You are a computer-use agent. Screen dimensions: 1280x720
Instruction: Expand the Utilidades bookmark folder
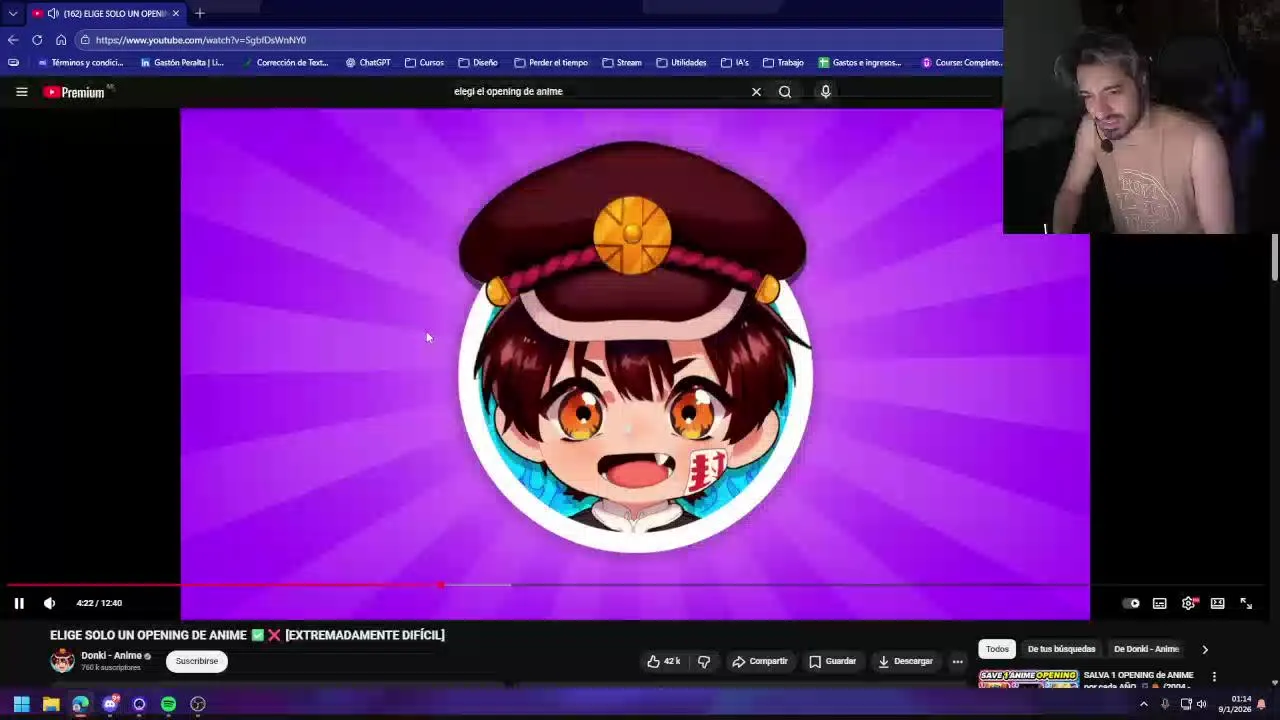click(x=681, y=62)
